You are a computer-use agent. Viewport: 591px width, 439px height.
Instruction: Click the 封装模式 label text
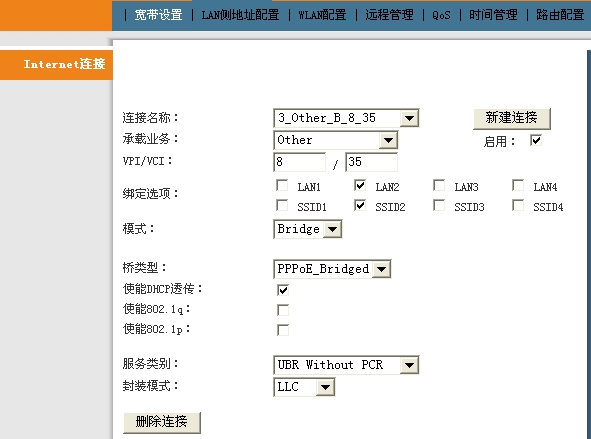tap(150, 386)
